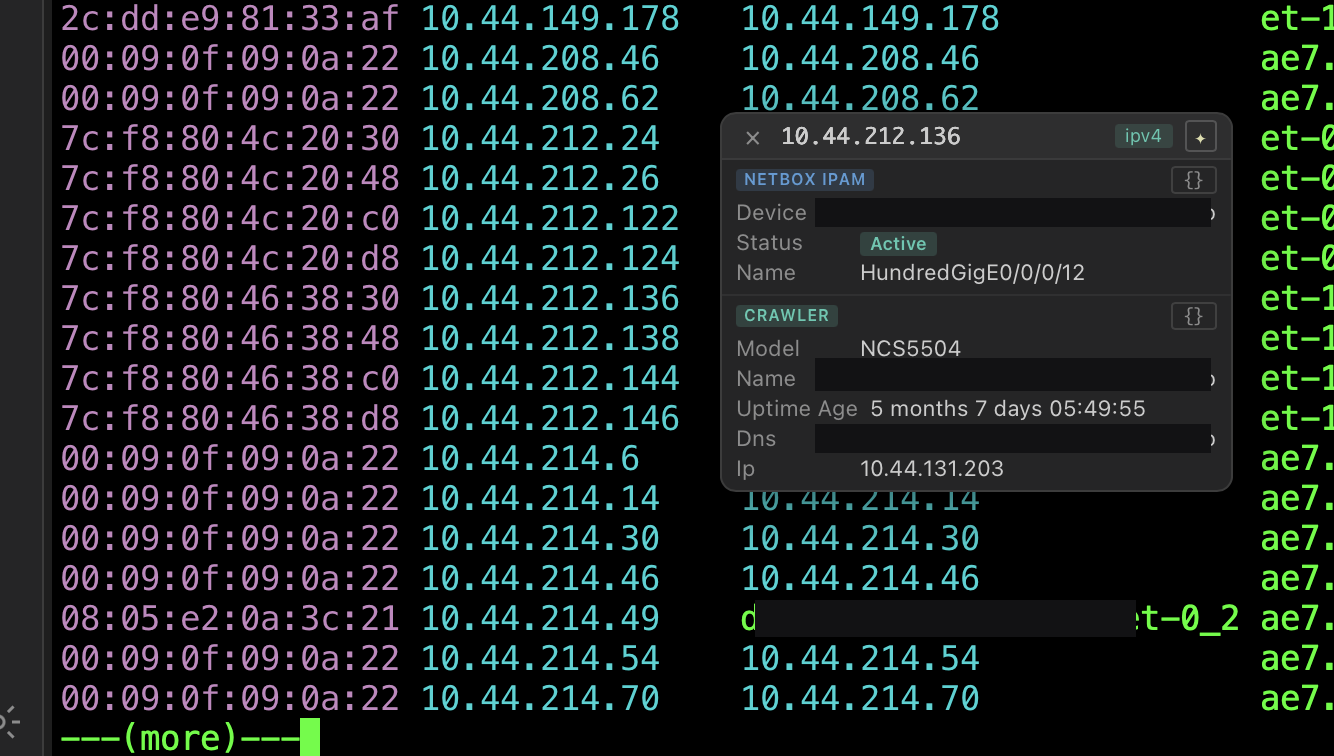Click the model value NCS5504
Viewport: 1334px width, 756px height.
(910, 349)
